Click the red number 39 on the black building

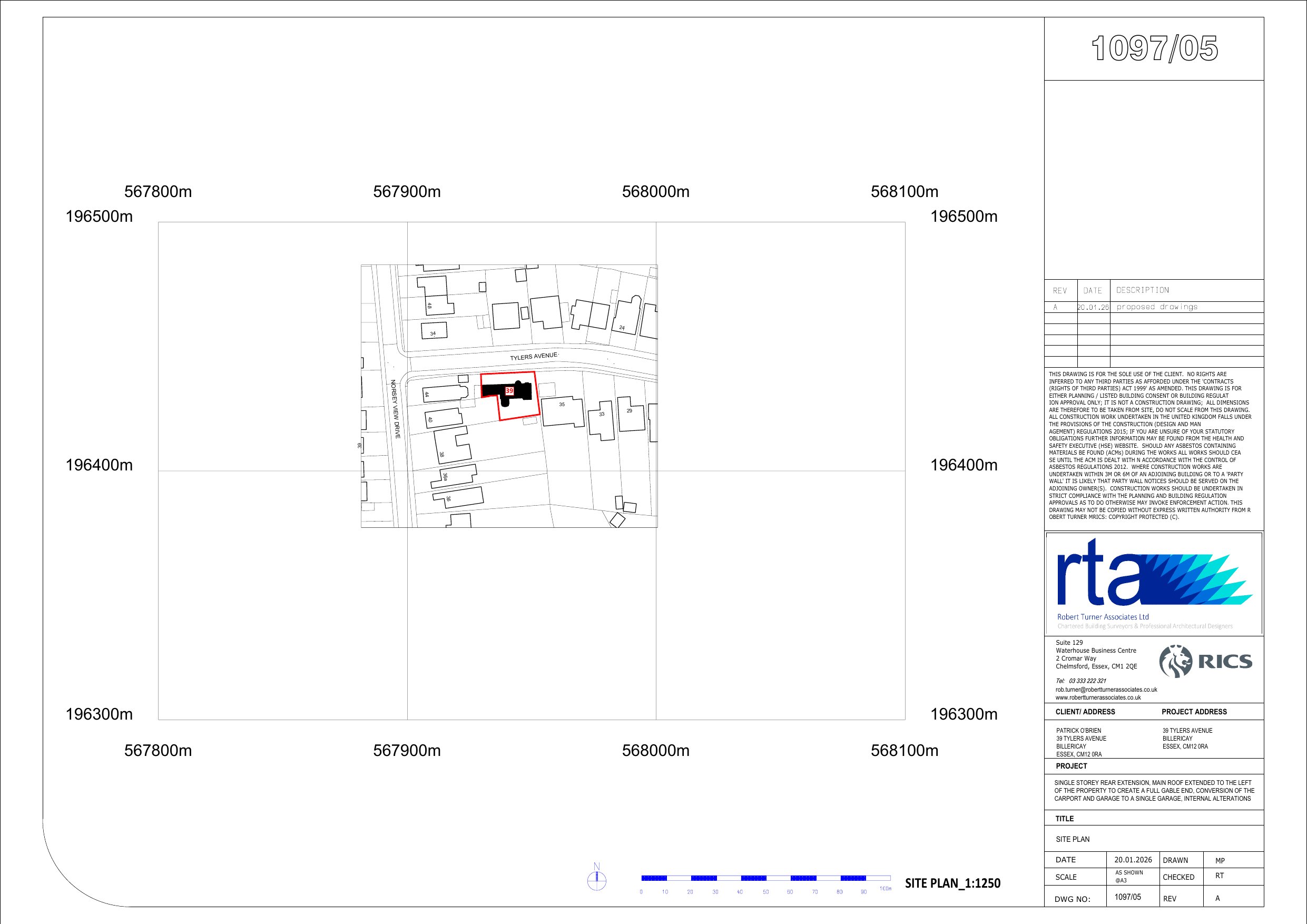[509, 391]
